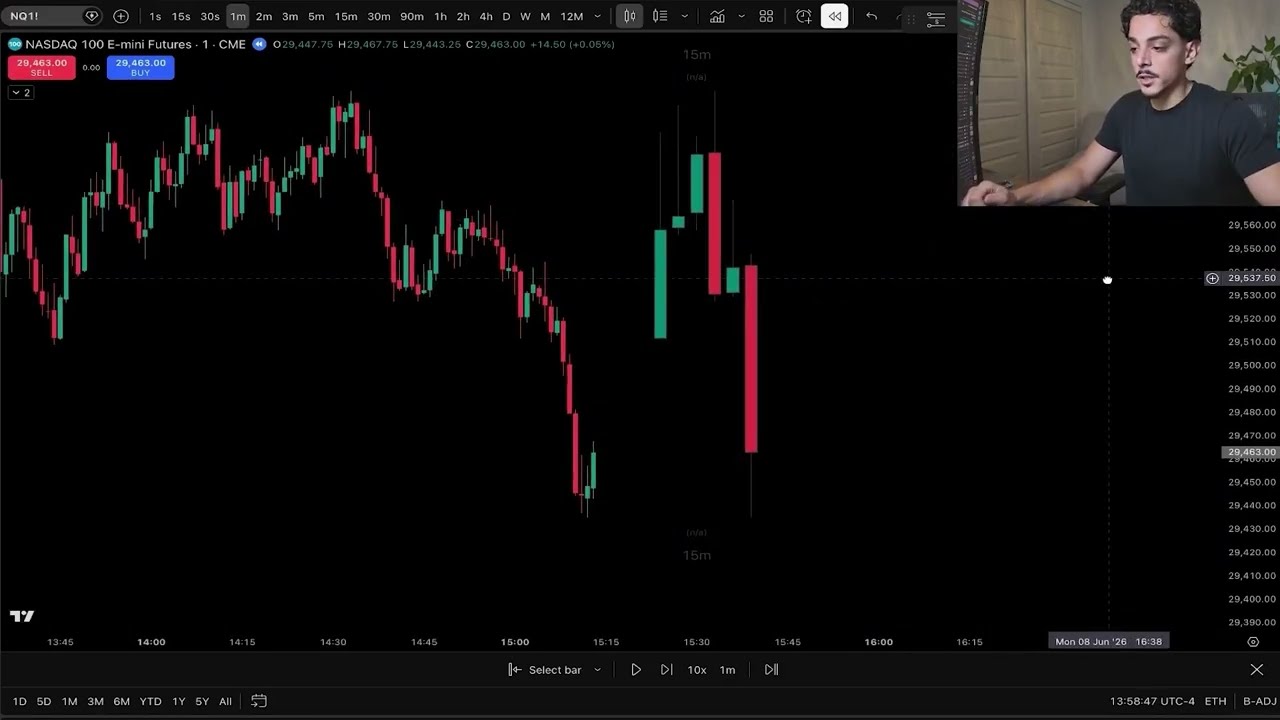This screenshot has width=1280, height=720.
Task: Open the chart settings sliders icon
Action: pyautogui.click(x=935, y=18)
